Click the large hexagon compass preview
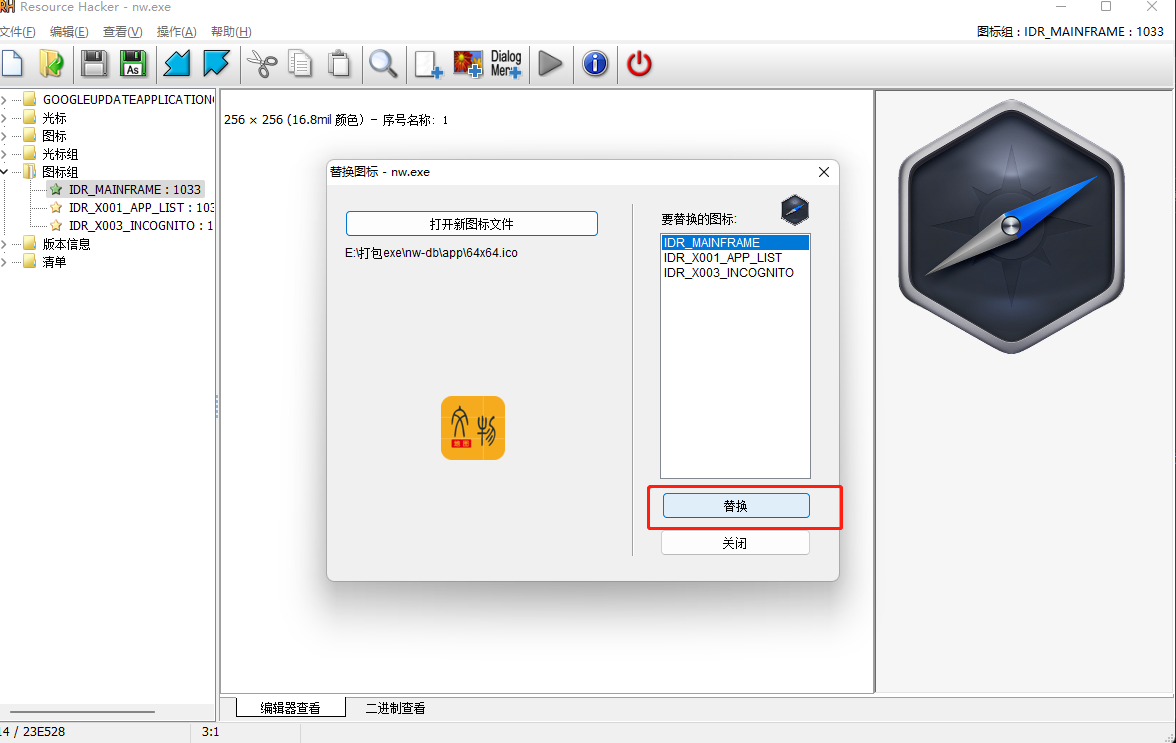The image size is (1176, 743). (1011, 226)
